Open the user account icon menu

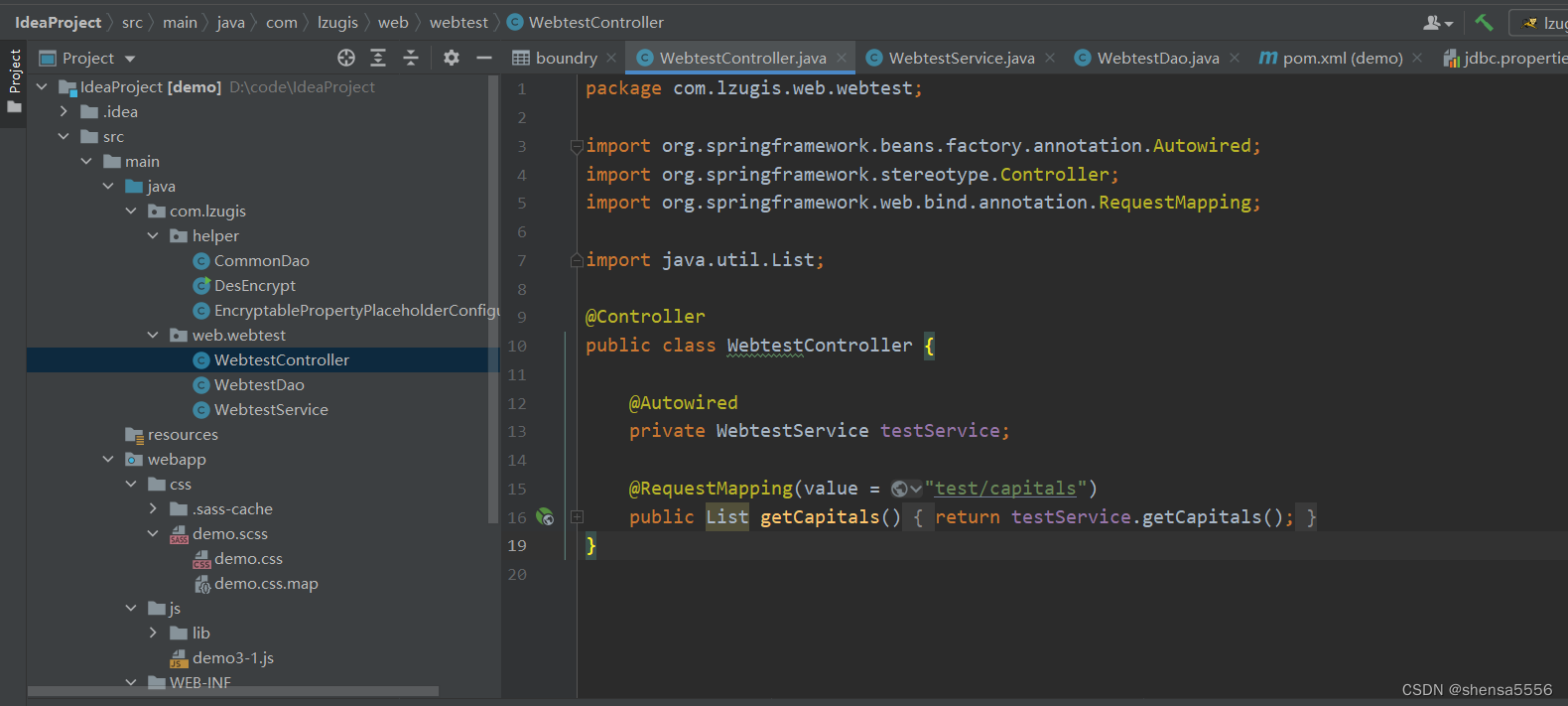(x=1438, y=22)
